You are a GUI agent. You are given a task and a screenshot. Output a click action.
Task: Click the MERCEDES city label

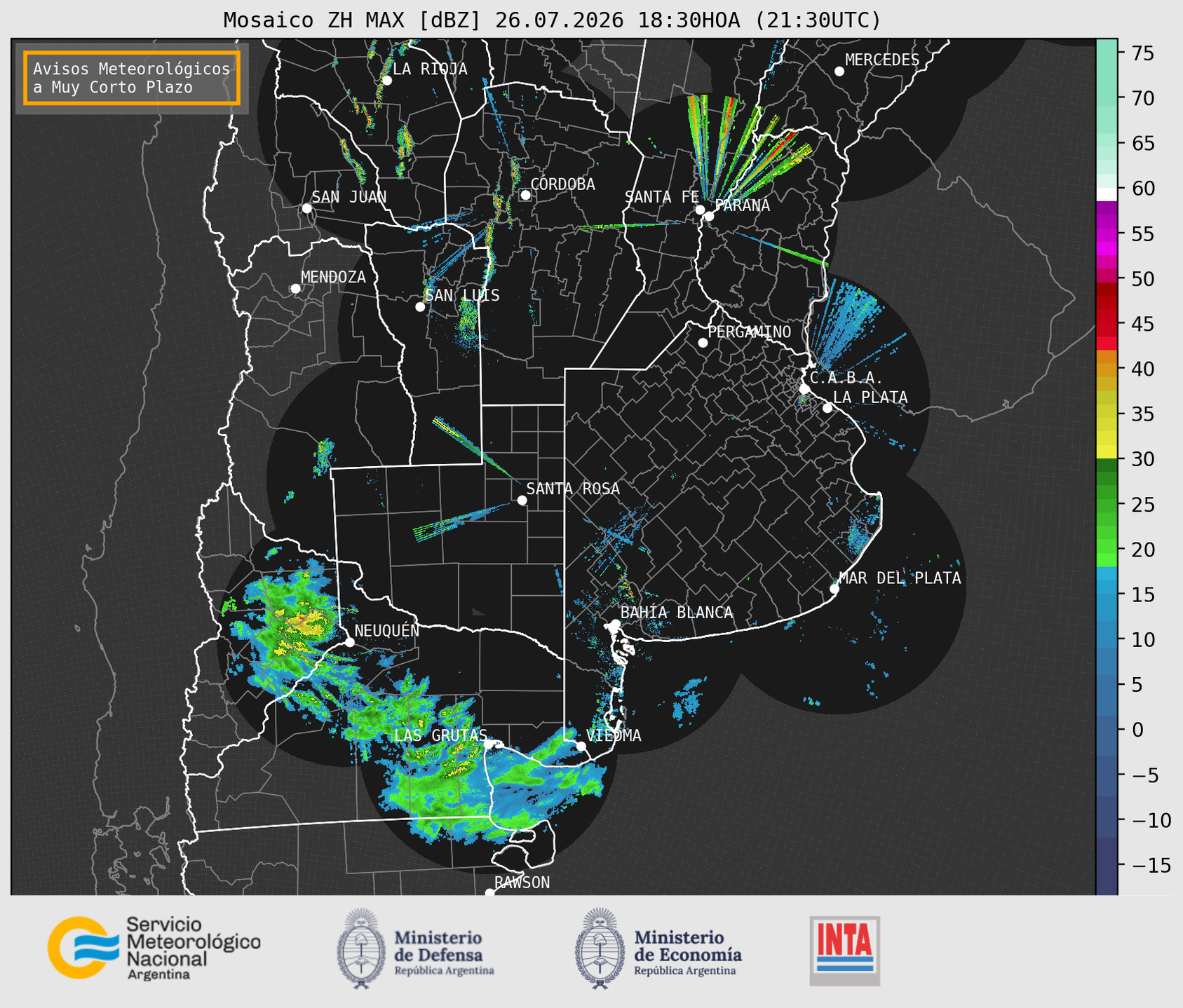point(882,60)
